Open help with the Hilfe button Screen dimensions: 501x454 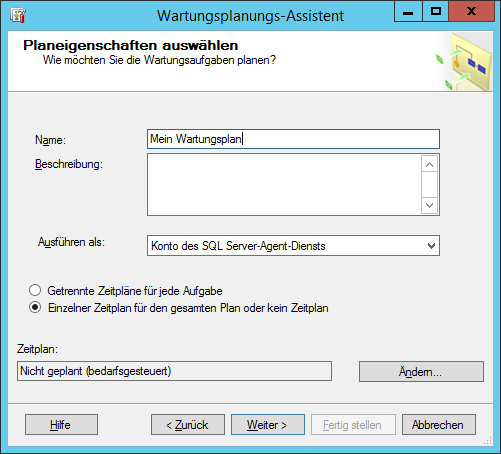click(x=61, y=425)
